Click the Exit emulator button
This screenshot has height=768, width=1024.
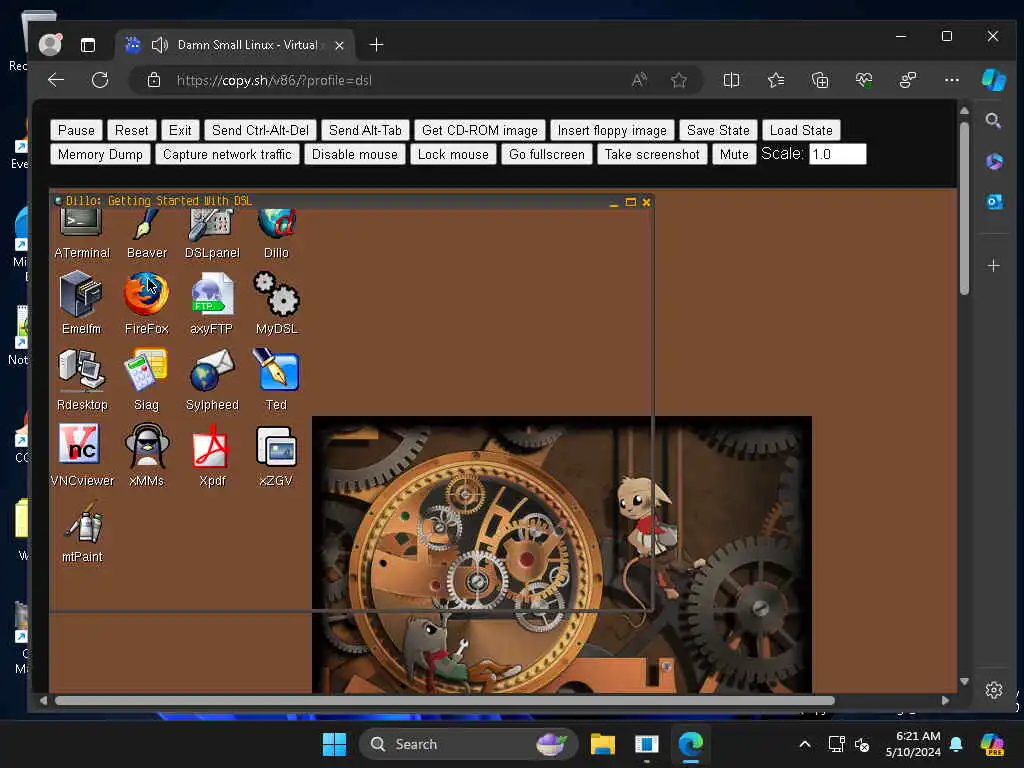(x=180, y=131)
